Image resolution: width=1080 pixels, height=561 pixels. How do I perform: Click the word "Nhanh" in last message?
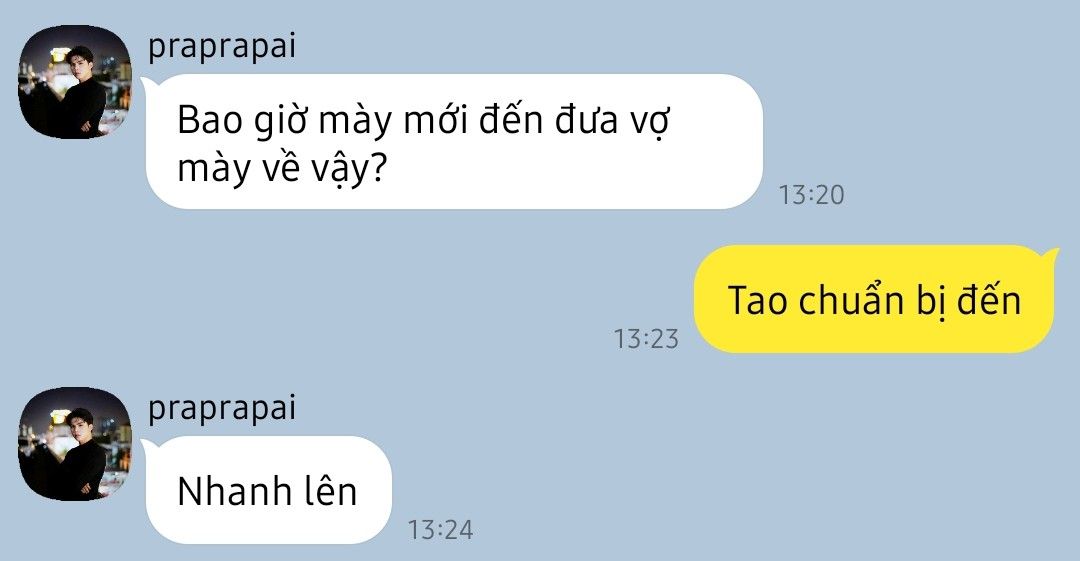[x=226, y=492]
